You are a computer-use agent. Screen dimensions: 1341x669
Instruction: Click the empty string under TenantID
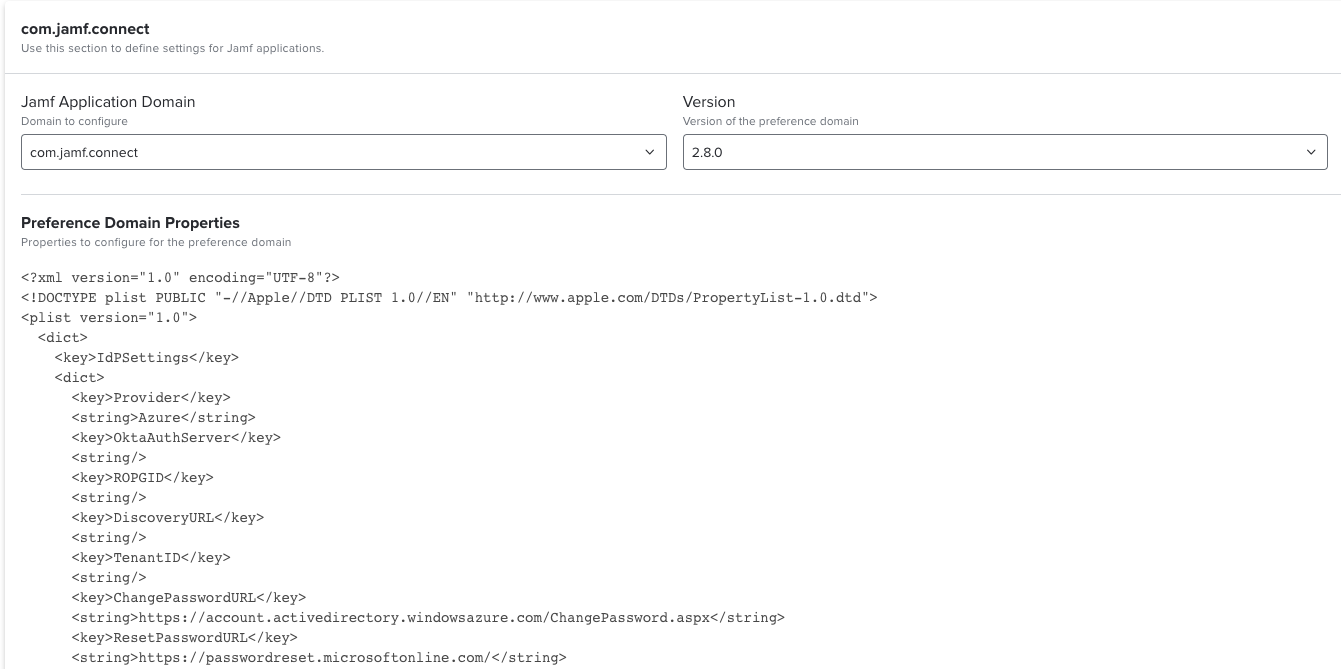109,577
